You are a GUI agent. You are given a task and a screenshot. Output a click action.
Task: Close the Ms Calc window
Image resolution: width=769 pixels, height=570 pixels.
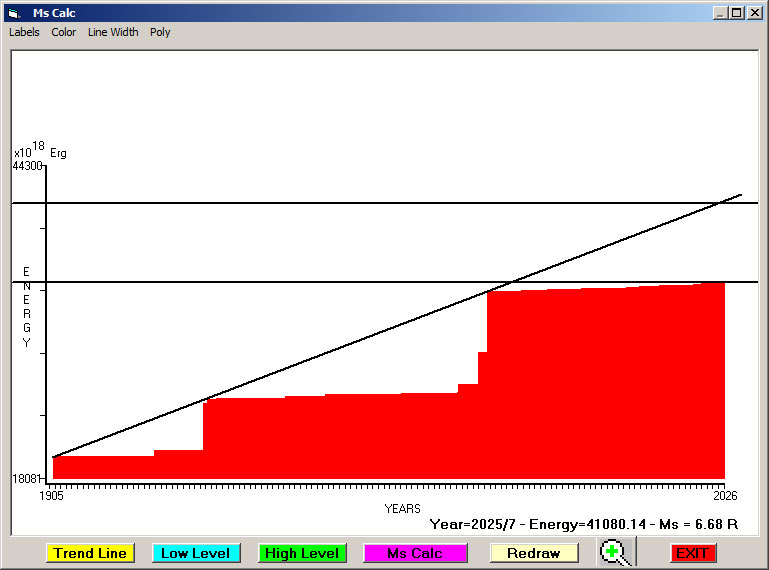(x=754, y=13)
